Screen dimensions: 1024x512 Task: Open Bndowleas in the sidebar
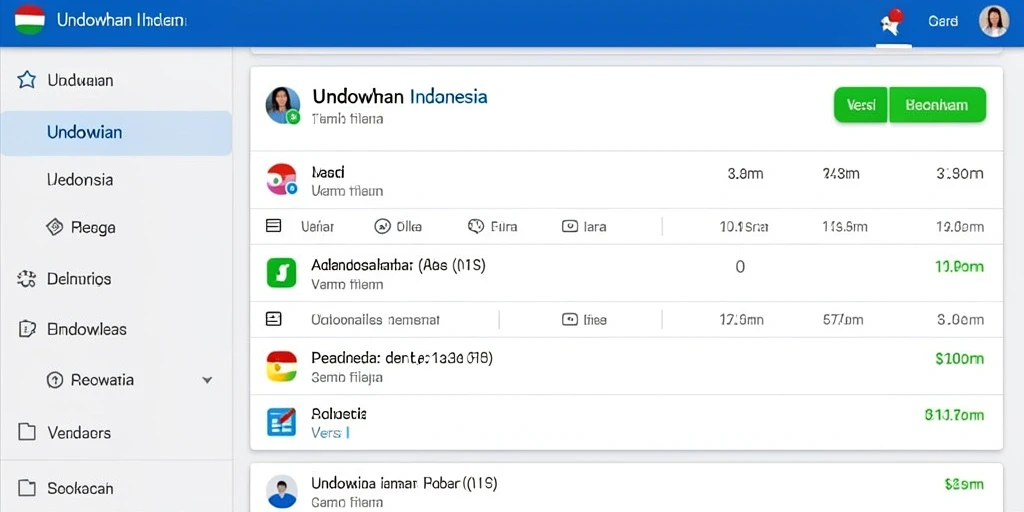[x=87, y=329]
